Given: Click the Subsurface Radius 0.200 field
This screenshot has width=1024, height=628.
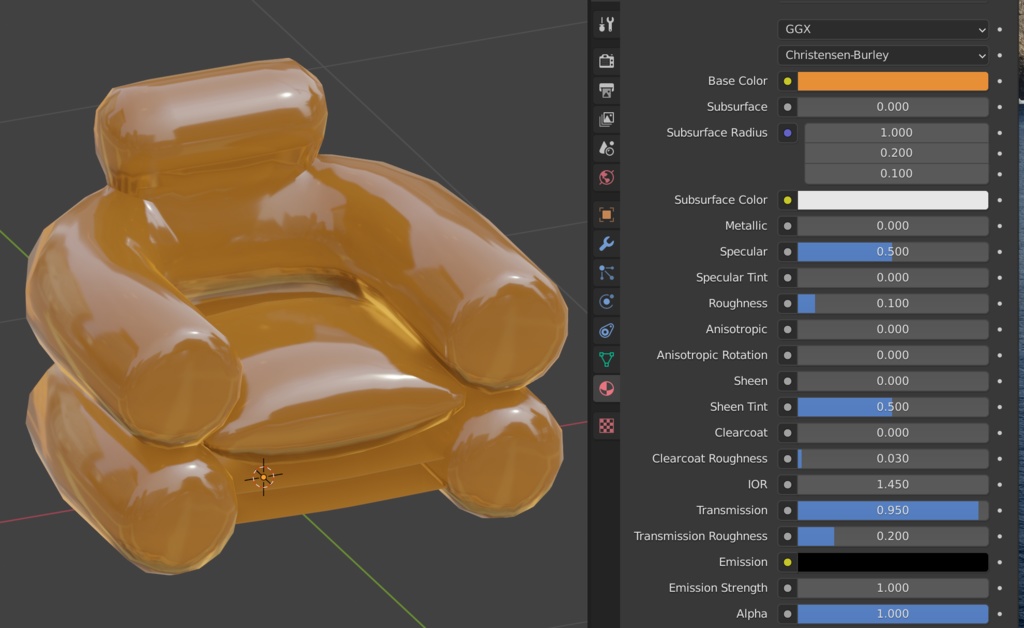Looking at the screenshot, I should [896, 153].
